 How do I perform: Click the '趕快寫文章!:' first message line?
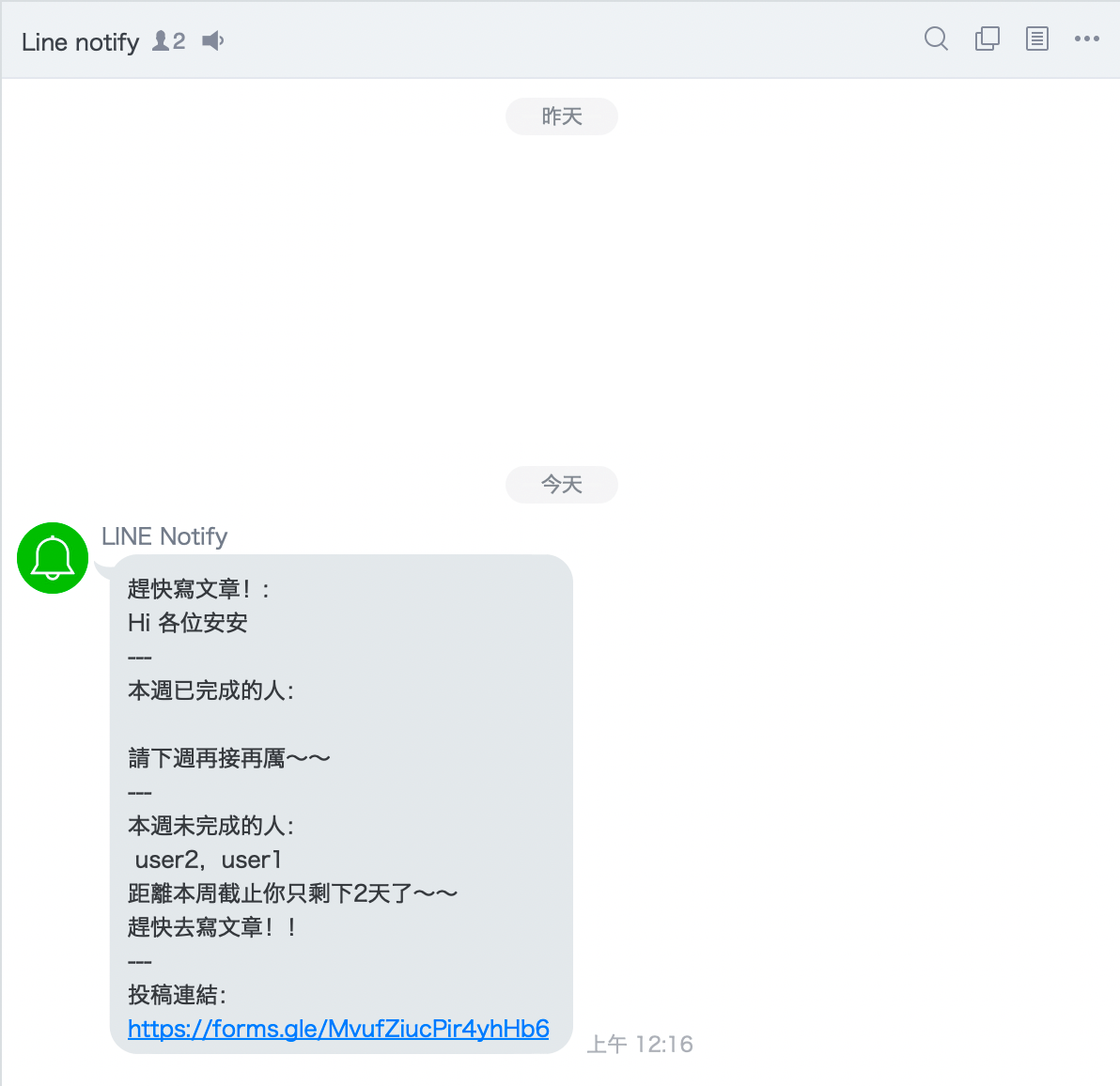coord(198,589)
